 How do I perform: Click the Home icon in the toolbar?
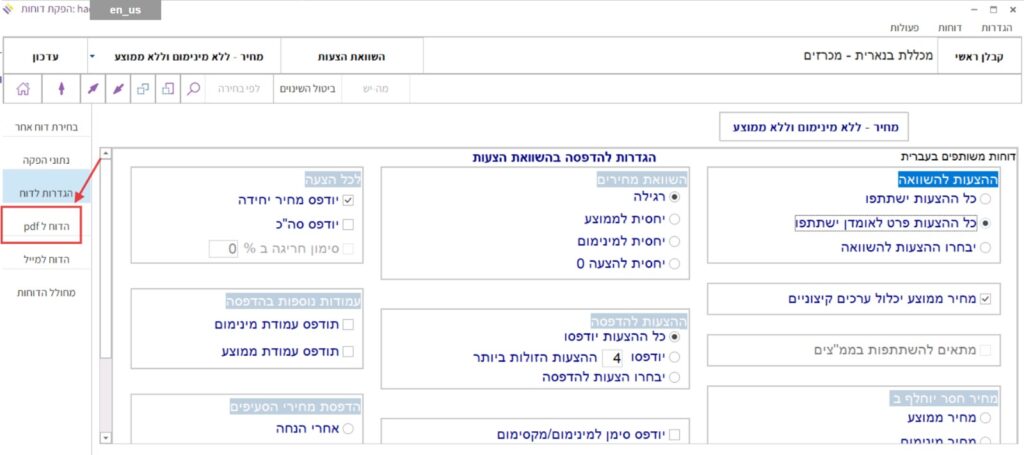point(23,89)
